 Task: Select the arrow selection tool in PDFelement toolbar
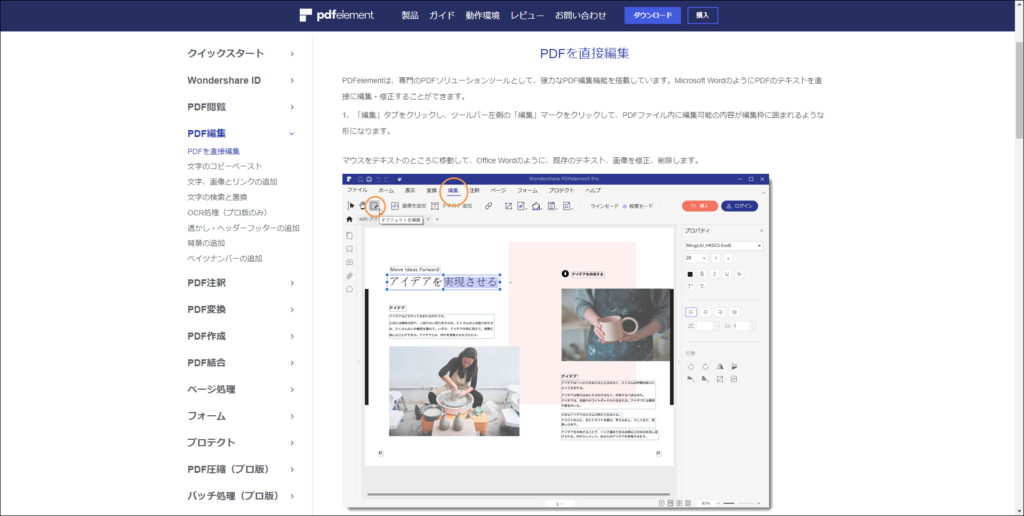tap(351, 206)
